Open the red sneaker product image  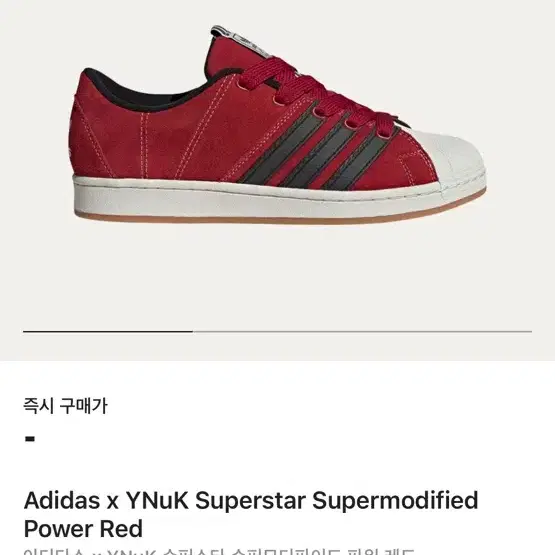click(277, 125)
